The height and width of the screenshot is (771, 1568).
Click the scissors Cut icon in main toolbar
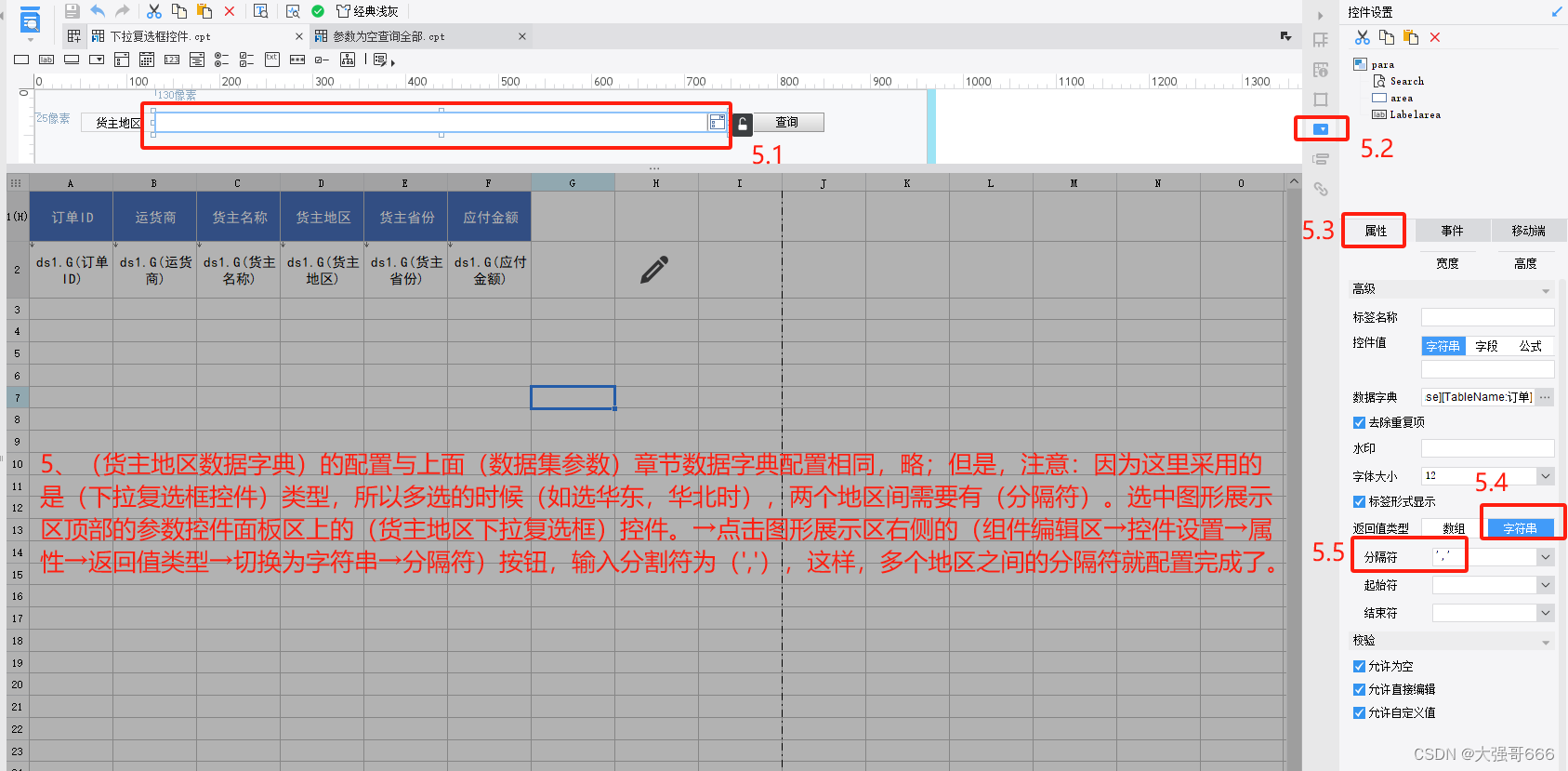pos(154,11)
